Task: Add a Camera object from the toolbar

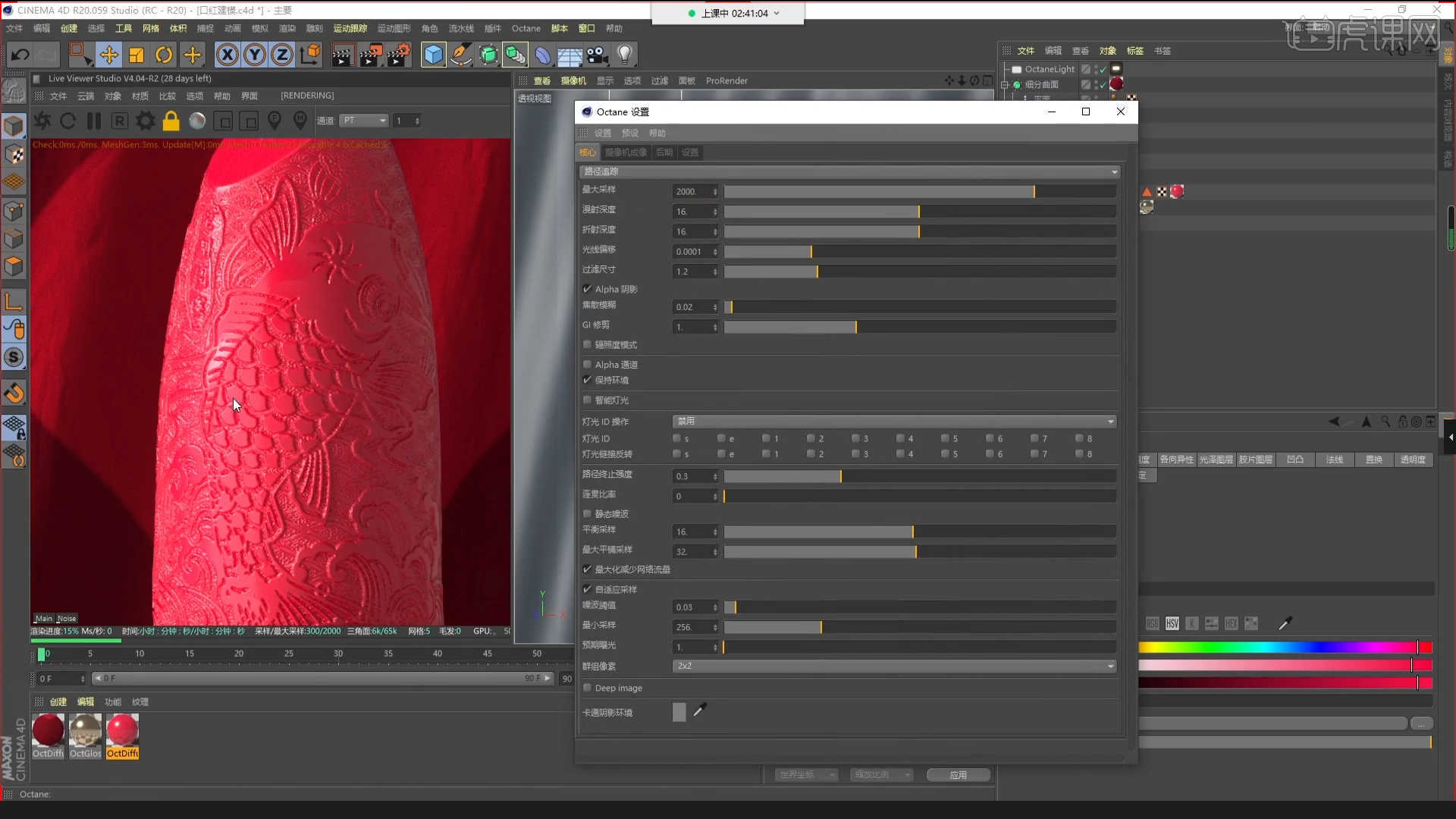Action: 598,55
